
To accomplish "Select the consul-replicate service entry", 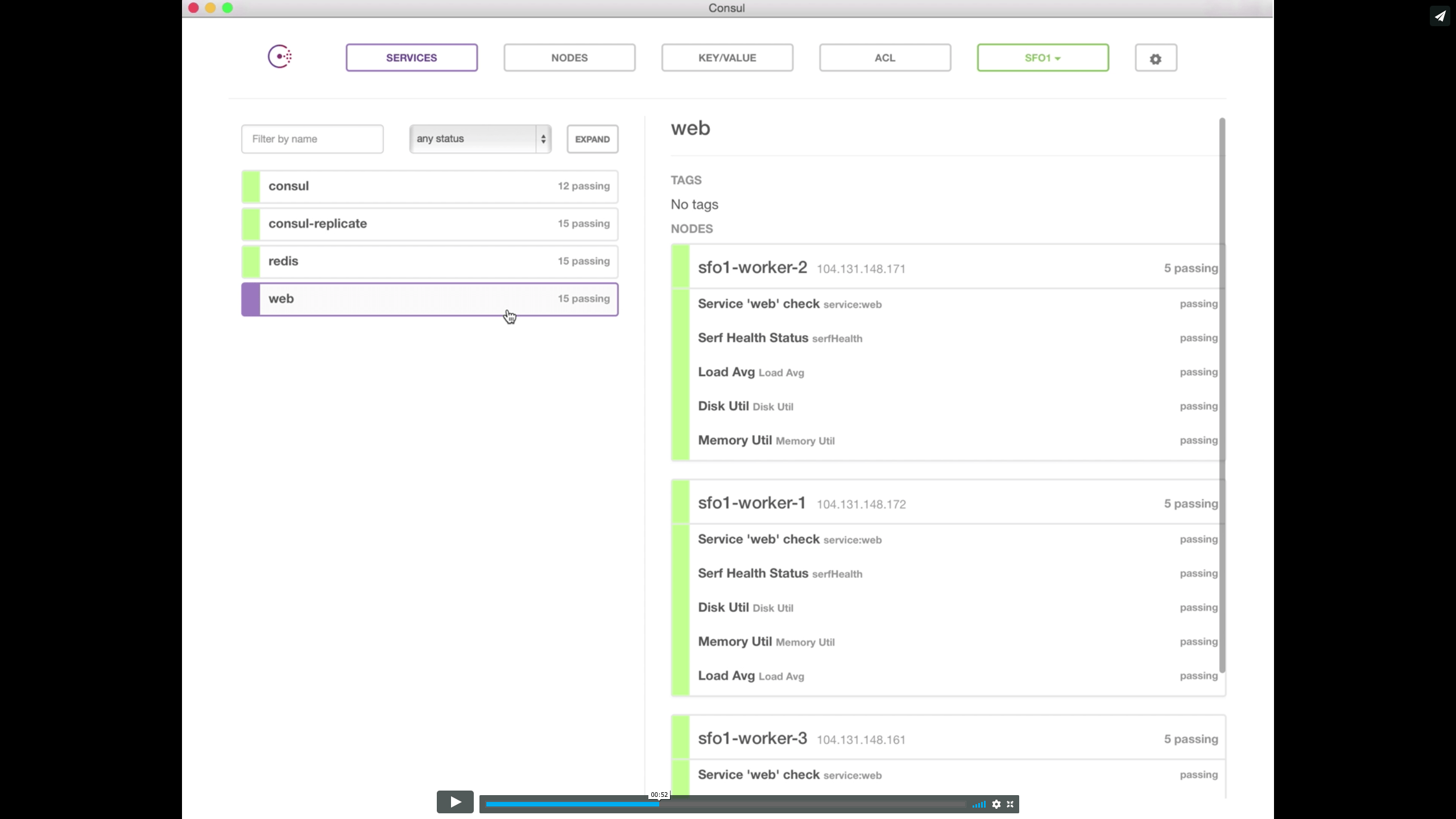I will (429, 224).
